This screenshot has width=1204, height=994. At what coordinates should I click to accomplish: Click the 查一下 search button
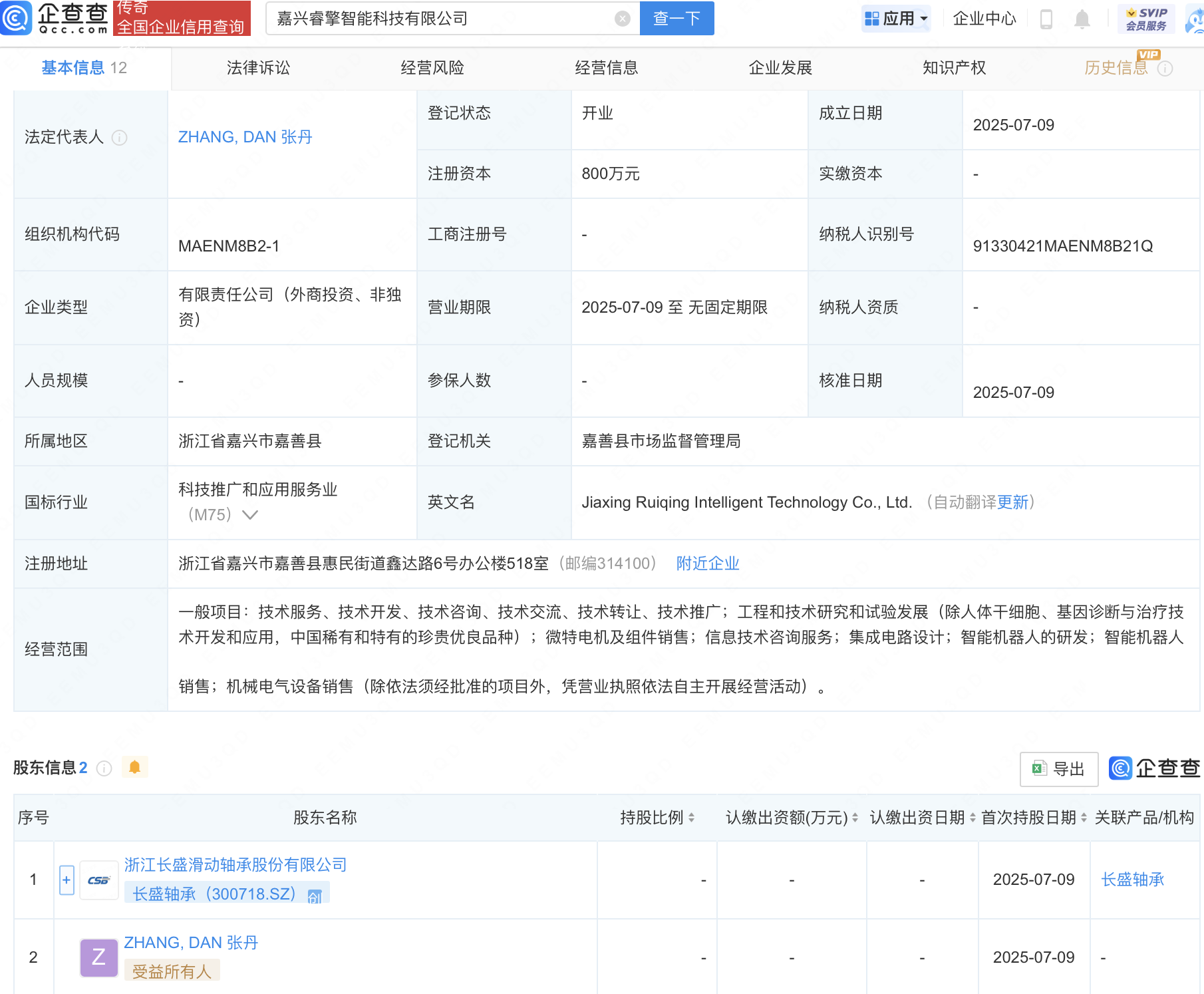pyautogui.click(x=677, y=19)
